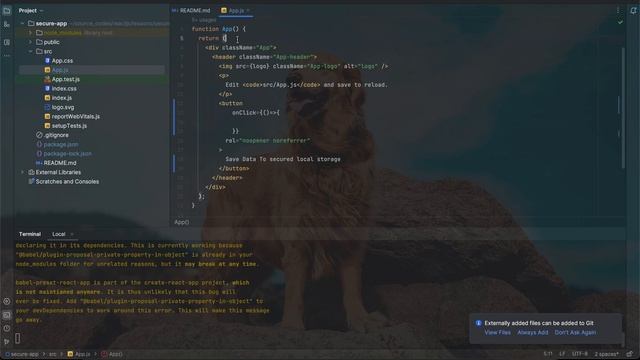The width and height of the screenshot is (640, 360).
Task: Close the App.js editor tab
Action: 248,11
